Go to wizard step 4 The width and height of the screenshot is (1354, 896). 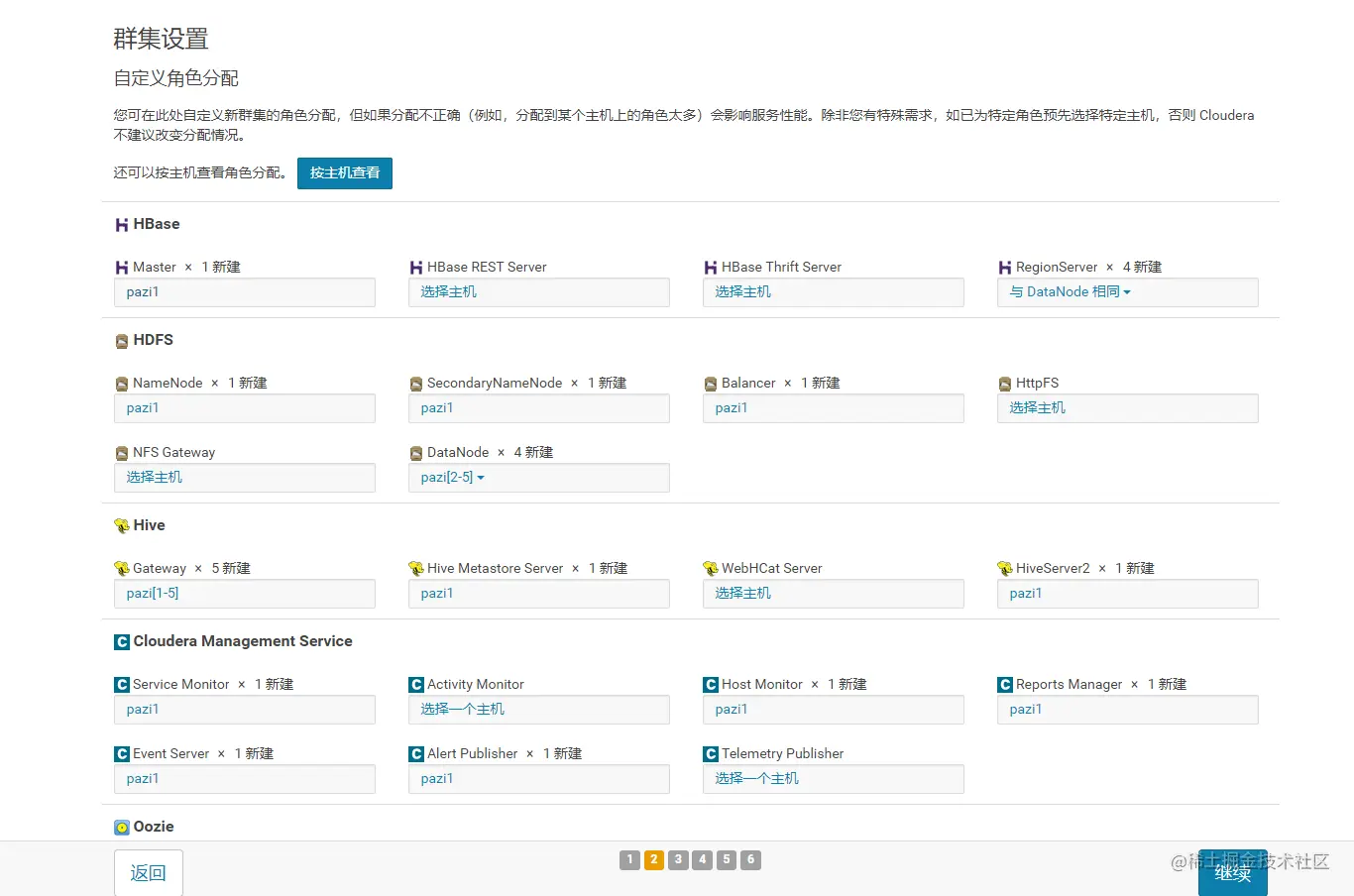703,859
